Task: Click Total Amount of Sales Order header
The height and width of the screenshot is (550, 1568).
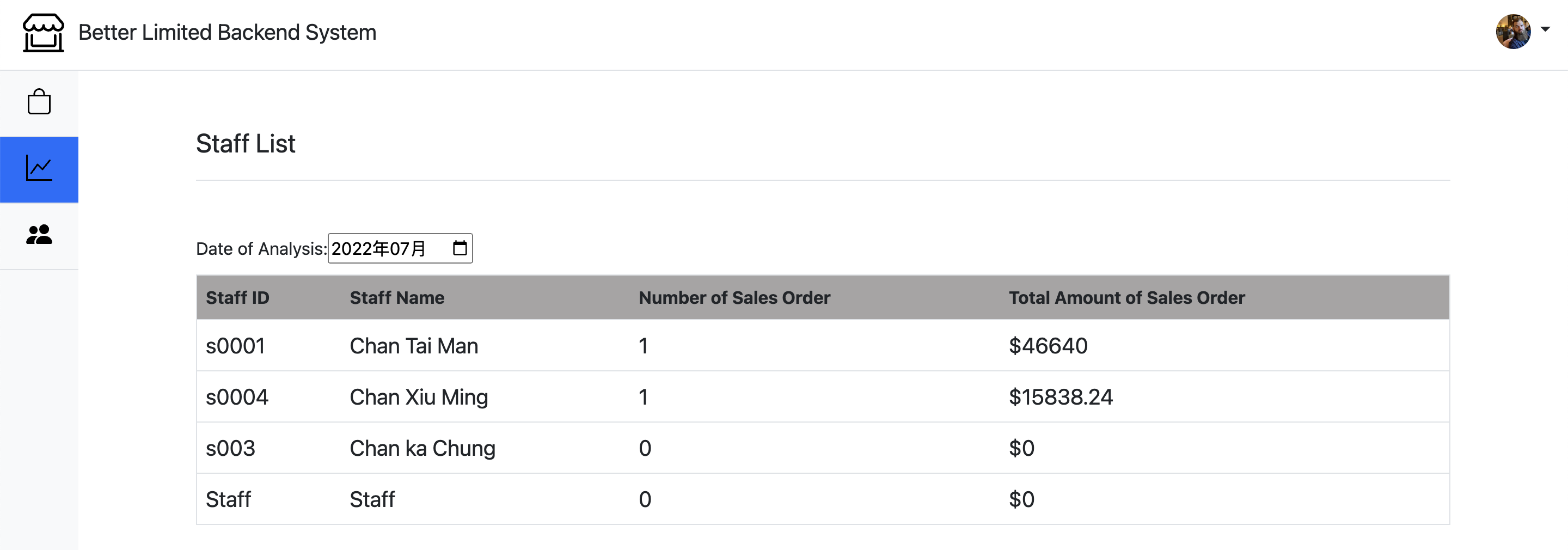Action: (1126, 298)
